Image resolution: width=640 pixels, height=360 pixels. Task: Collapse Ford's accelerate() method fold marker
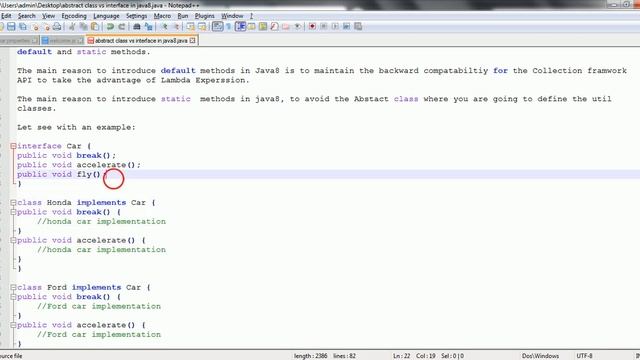click(x=13, y=325)
